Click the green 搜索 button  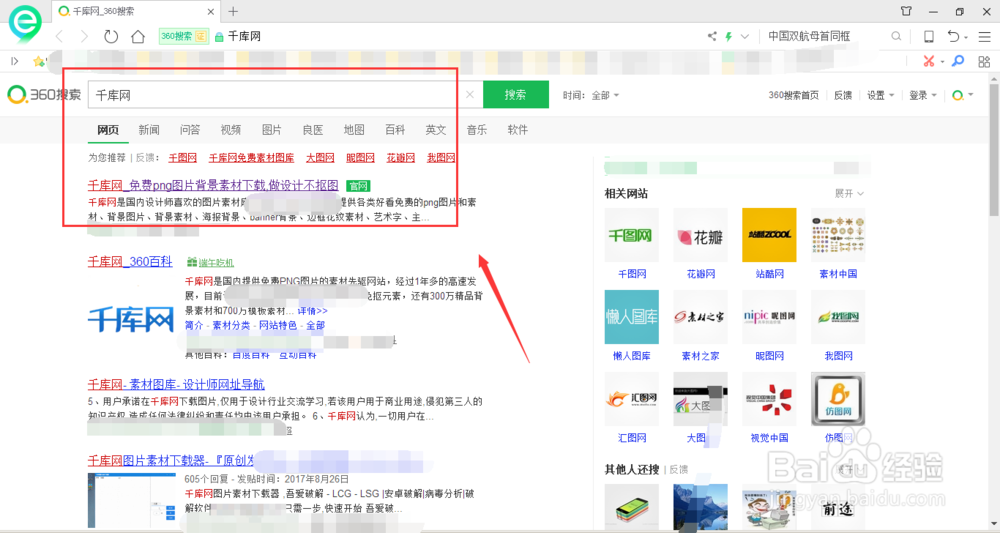(516, 94)
